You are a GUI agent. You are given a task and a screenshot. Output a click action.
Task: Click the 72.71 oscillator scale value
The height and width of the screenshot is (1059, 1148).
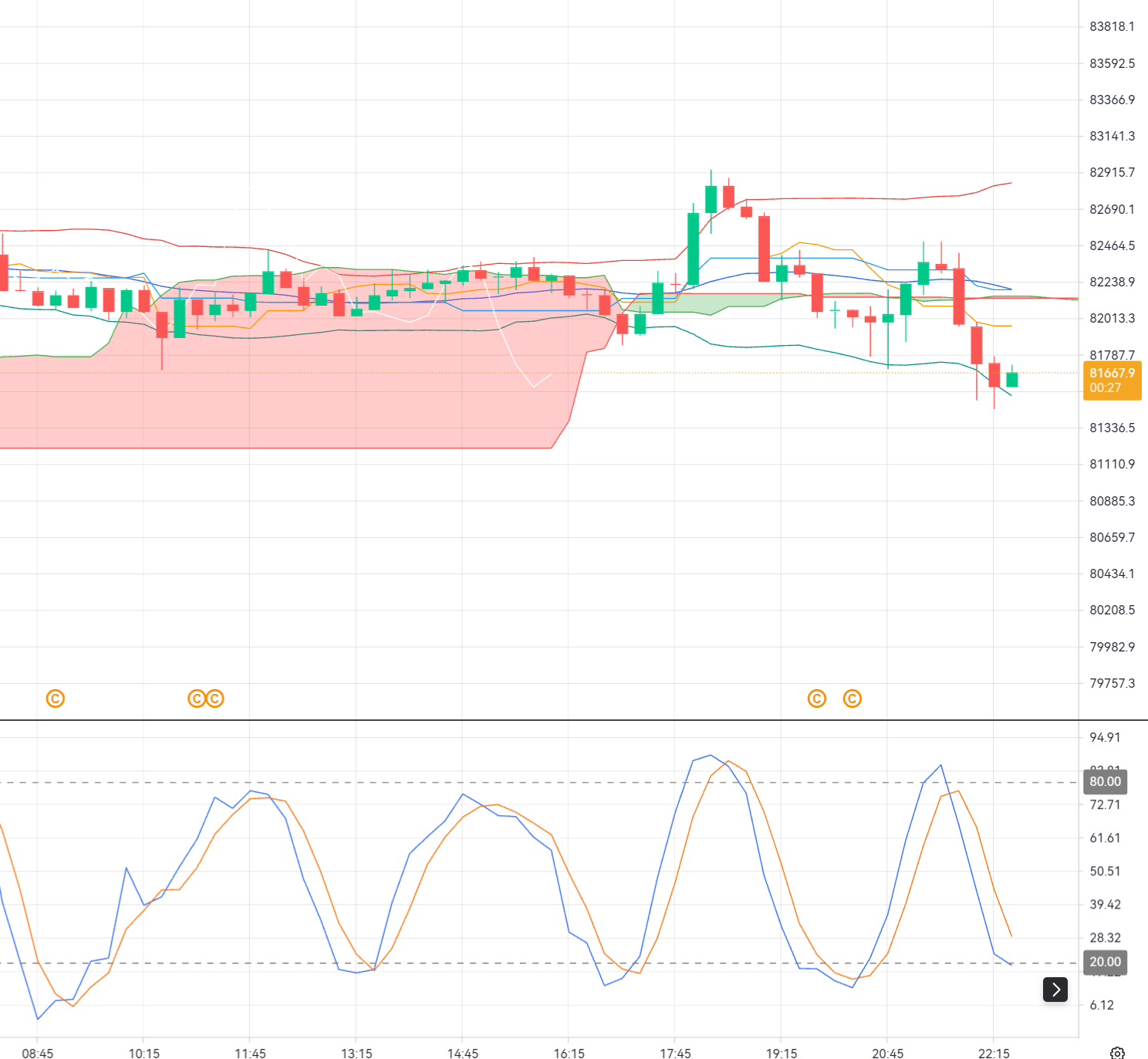1105,804
